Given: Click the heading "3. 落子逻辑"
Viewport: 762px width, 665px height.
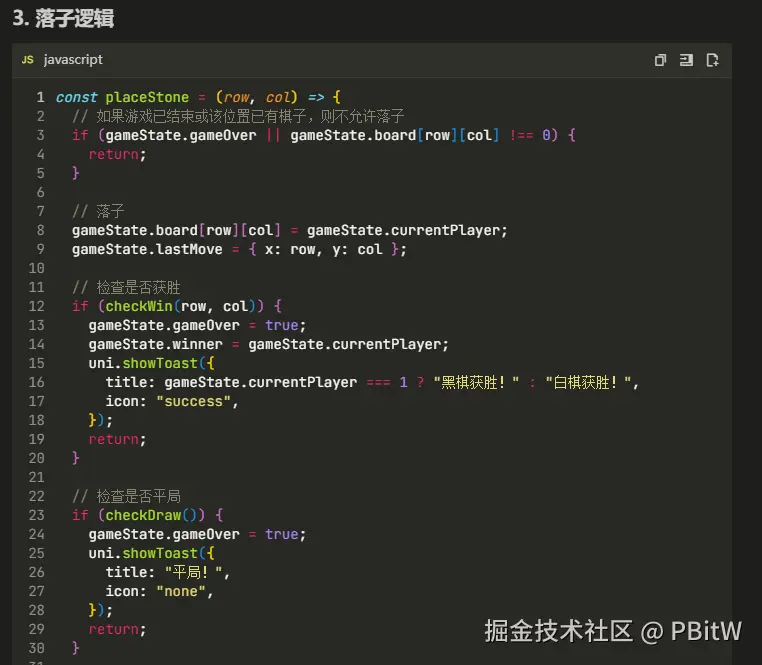Looking at the screenshot, I should (x=63, y=18).
